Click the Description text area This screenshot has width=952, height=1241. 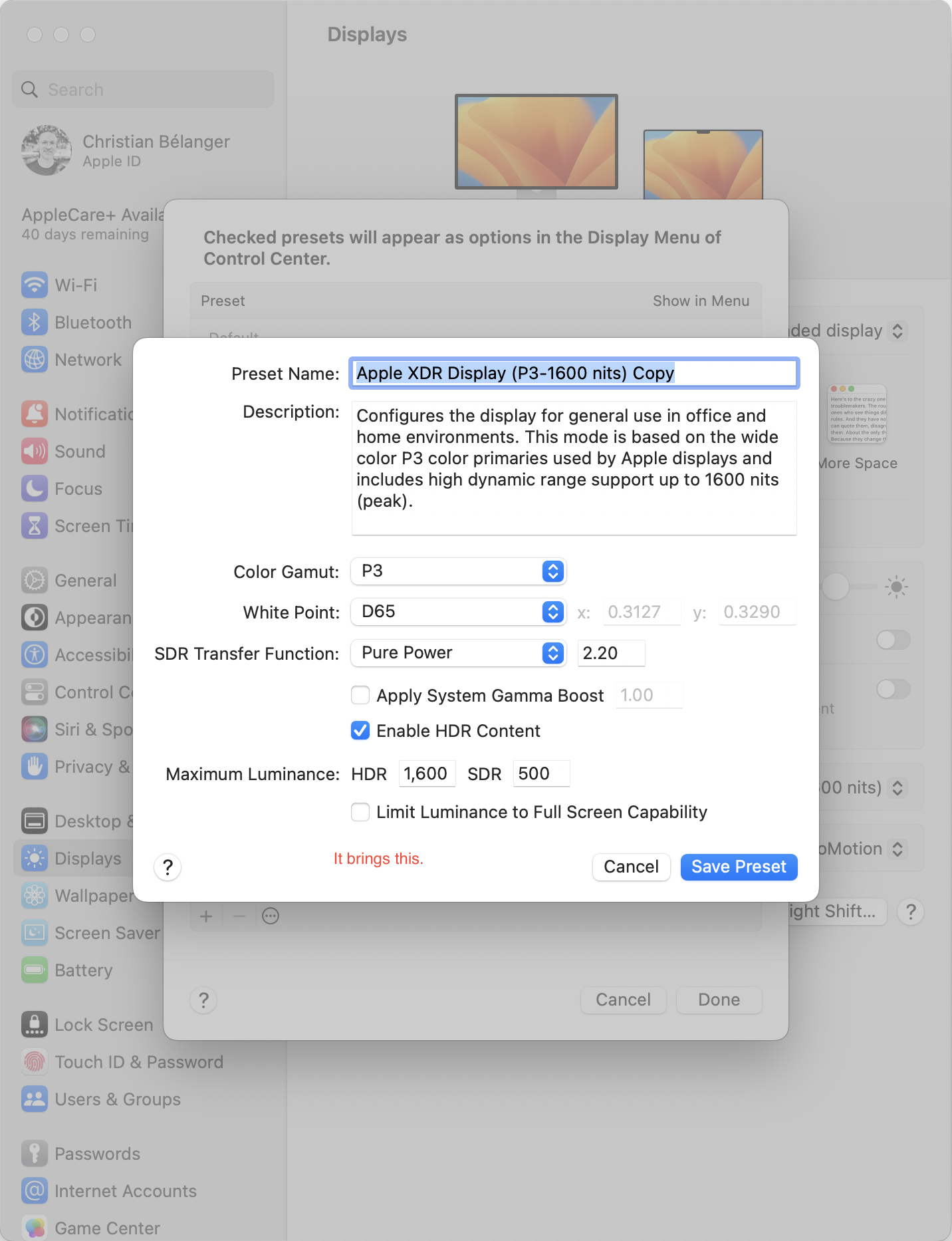[574, 468]
